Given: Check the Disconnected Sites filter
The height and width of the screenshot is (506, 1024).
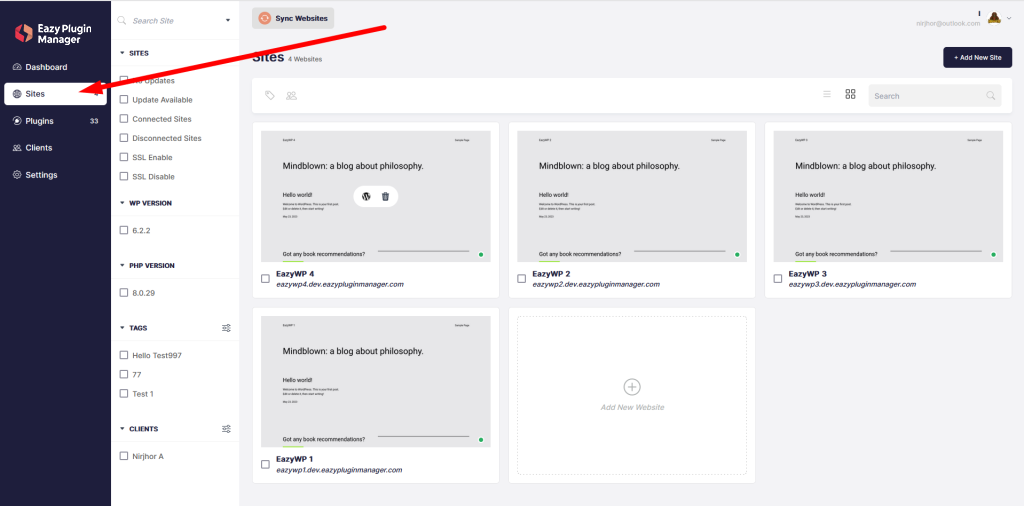Looking at the screenshot, I should 124,138.
